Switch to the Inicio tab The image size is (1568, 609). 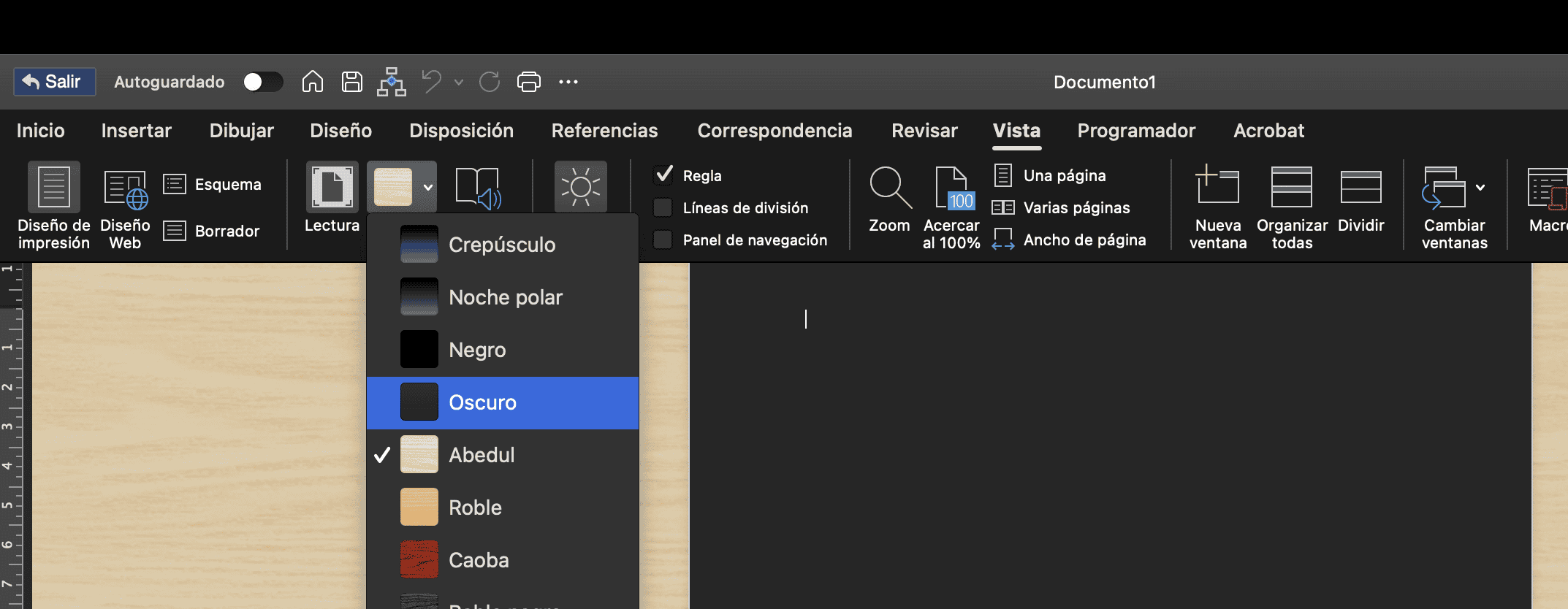coord(41,131)
